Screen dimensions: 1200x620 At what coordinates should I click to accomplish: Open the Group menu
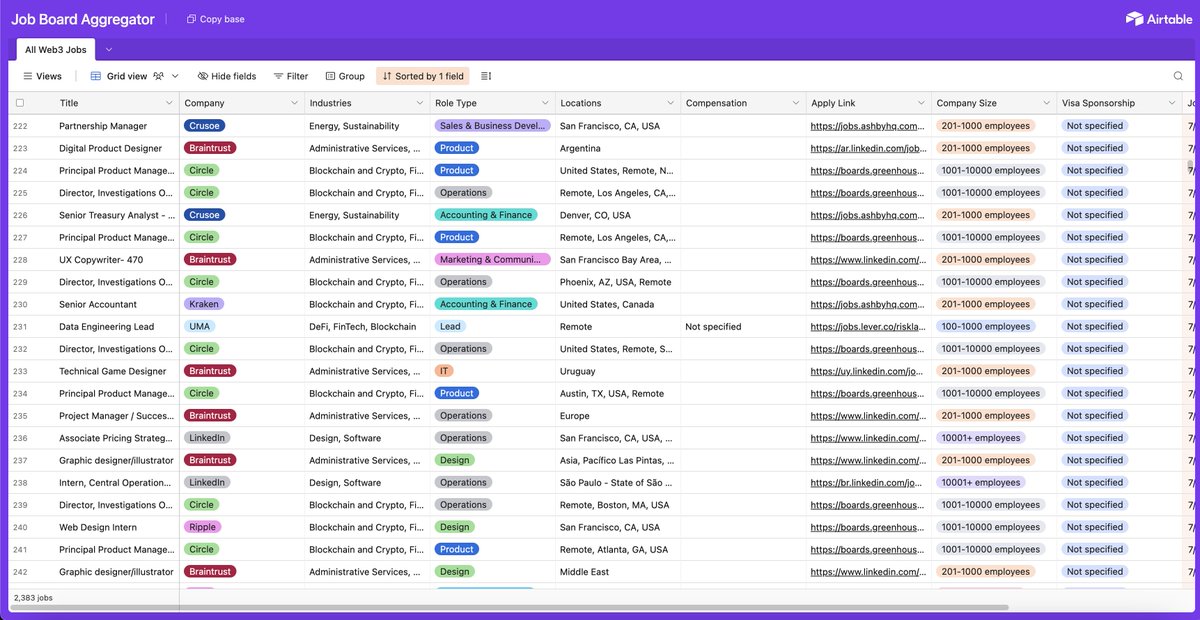(345, 76)
